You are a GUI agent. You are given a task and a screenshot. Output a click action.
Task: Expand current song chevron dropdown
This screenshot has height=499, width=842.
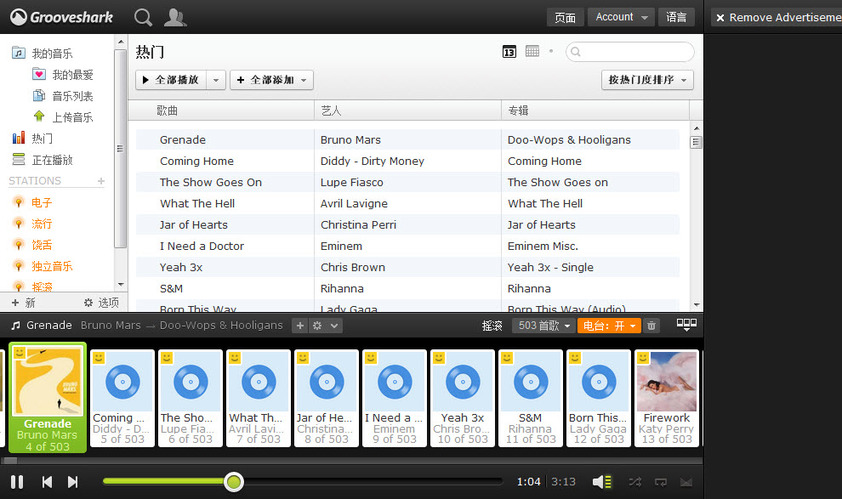[x=334, y=326]
